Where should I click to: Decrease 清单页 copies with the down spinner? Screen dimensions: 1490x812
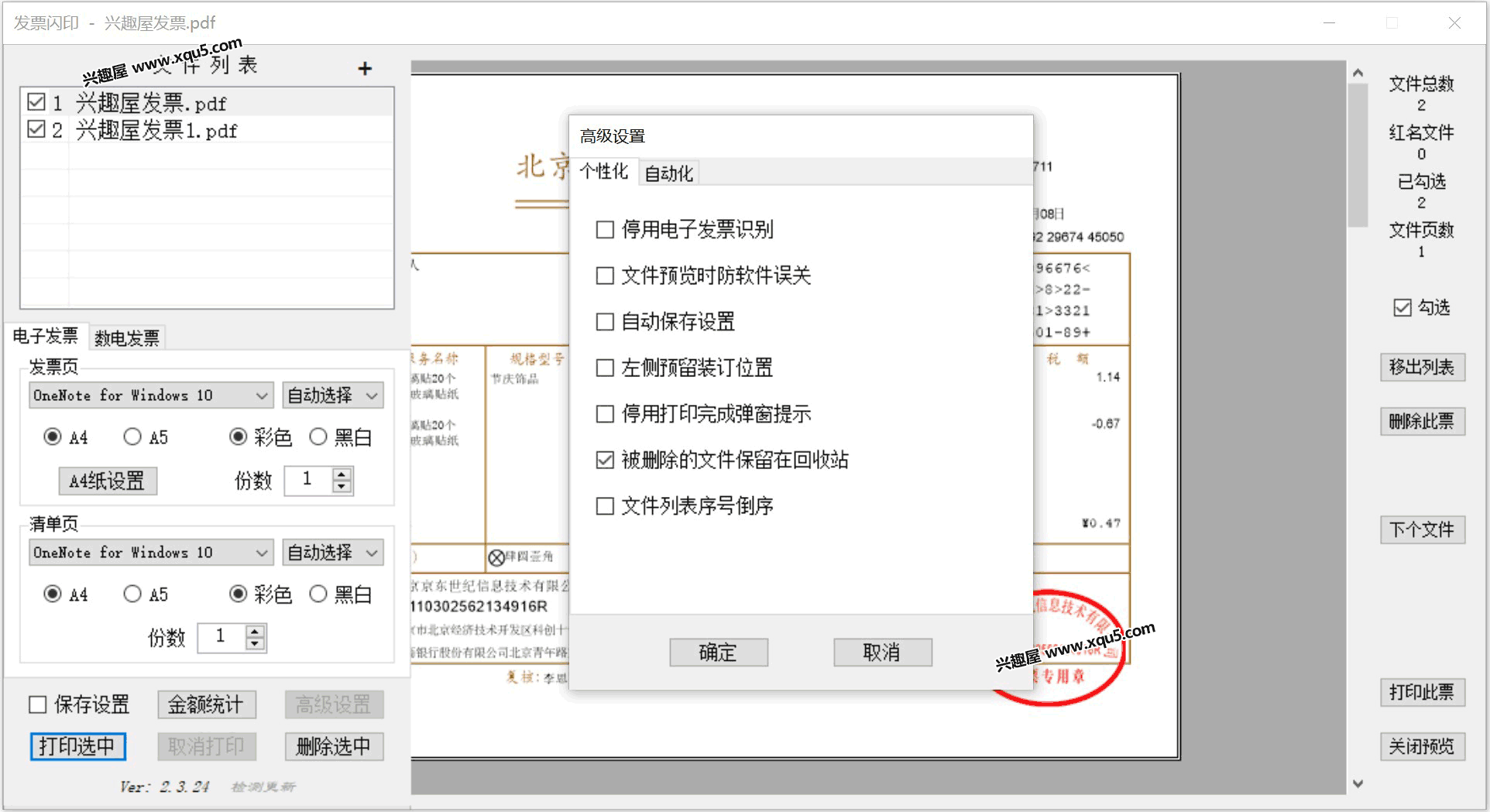(x=255, y=644)
